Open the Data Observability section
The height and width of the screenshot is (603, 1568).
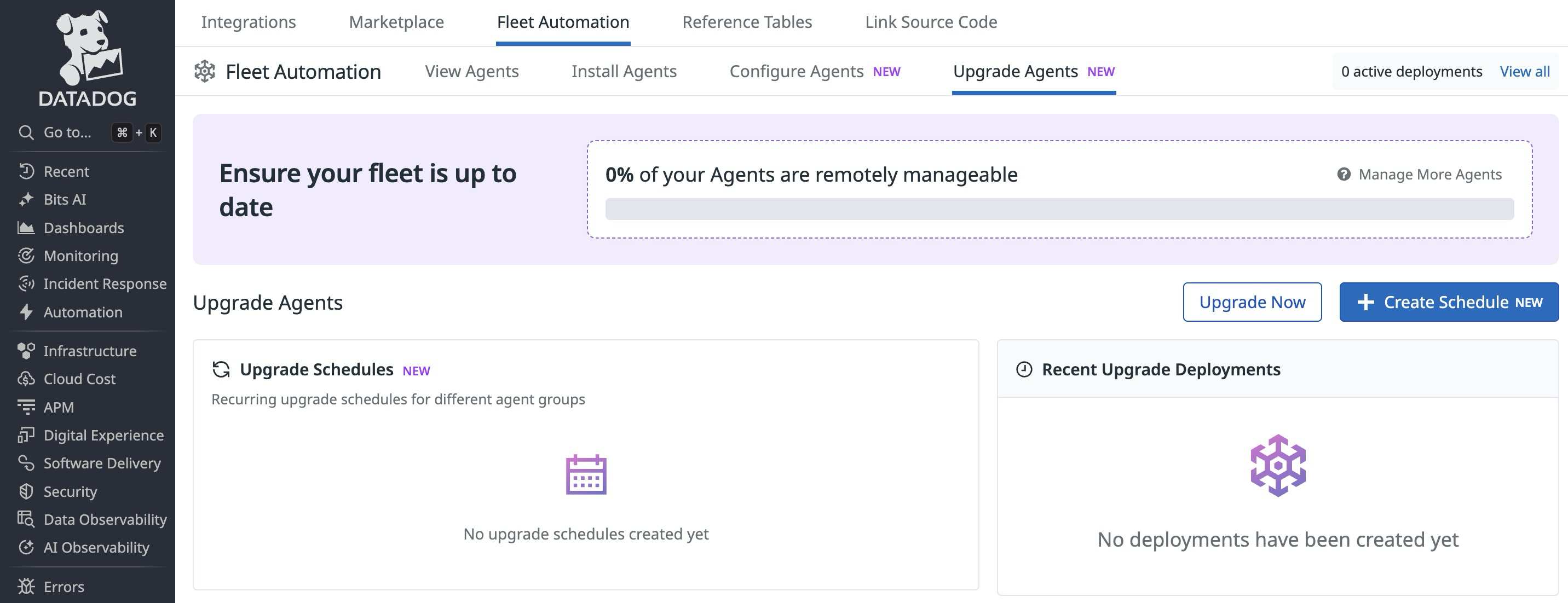[x=105, y=519]
